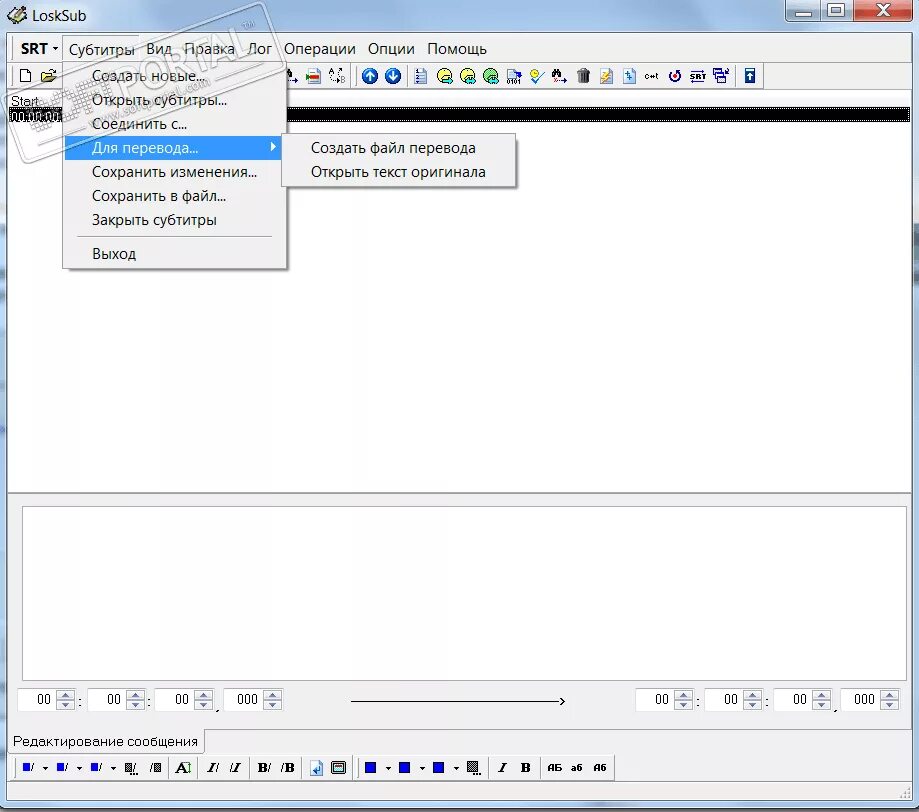Select 'Создать файл перевода' submenu item
This screenshot has width=919, height=812.
pos(399,148)
